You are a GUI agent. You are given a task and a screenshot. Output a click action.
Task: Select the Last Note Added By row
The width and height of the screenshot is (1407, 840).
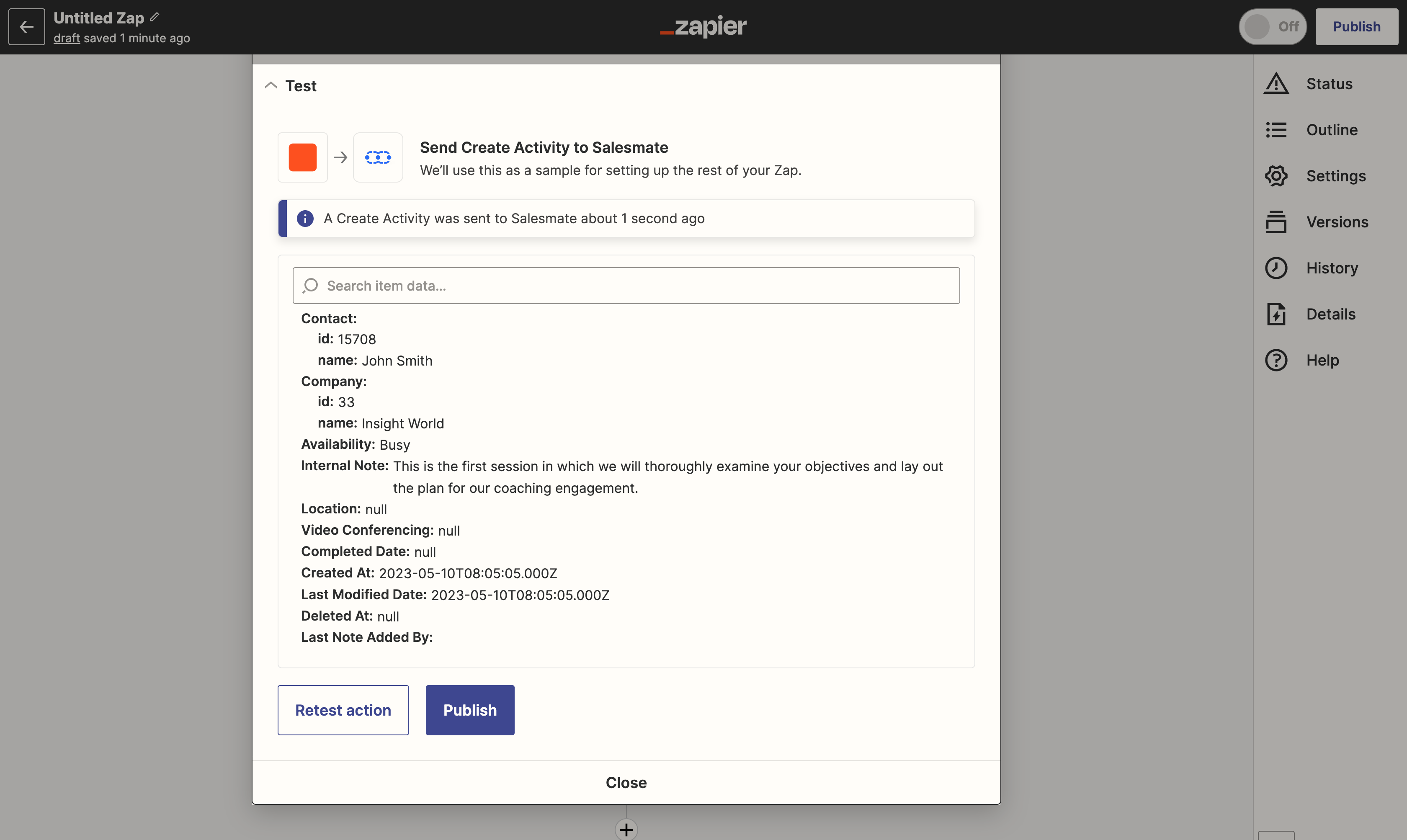(367, 637)
